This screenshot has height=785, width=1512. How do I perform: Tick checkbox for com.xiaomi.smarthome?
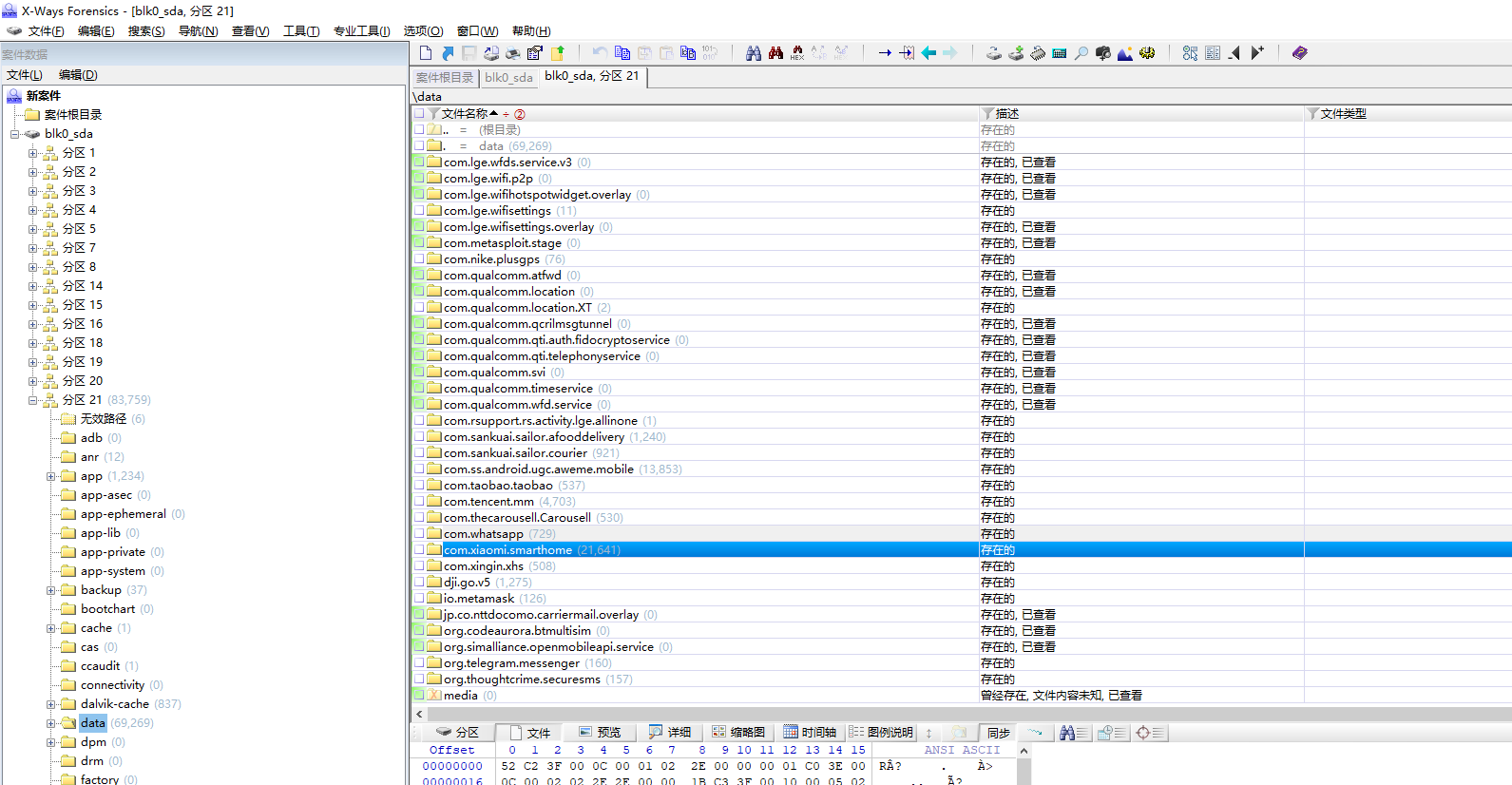coord(419,550)
